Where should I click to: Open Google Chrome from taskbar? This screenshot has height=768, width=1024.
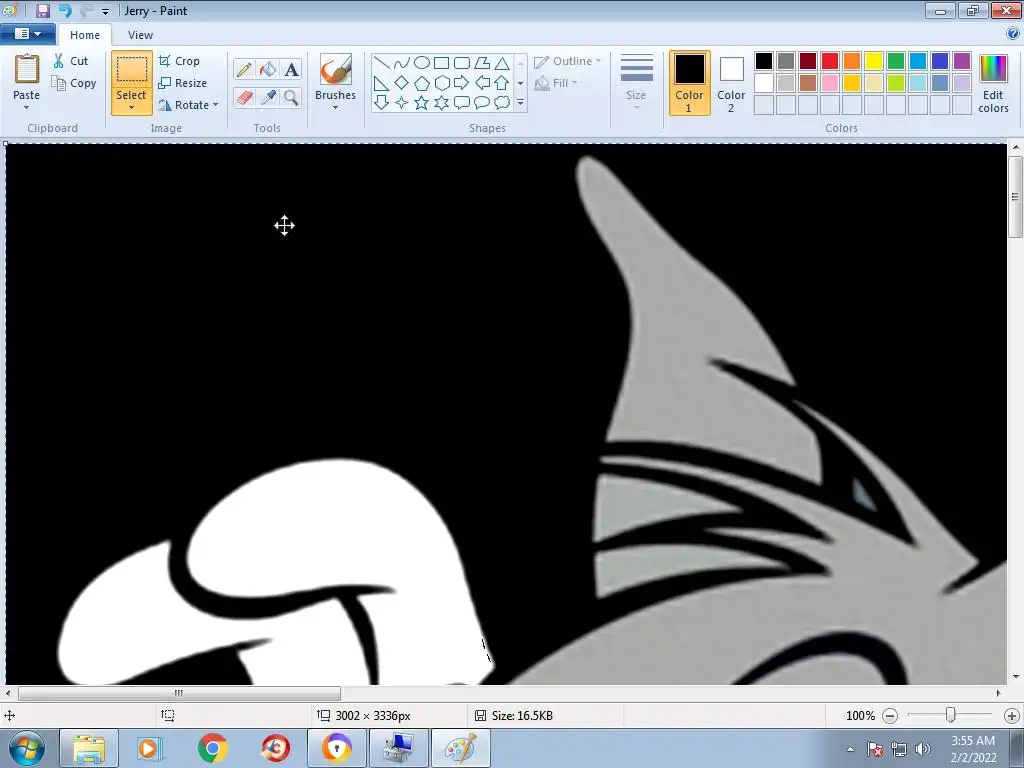[x=212, y=748]
